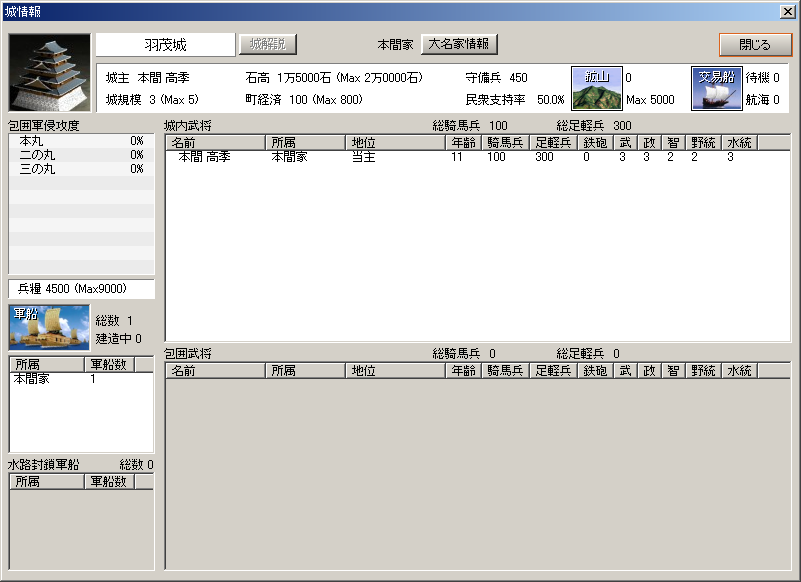The width and height of the screenshot is (801, 582).
Task: Click 足軽兵 column header in 城内武将 list
Action: (553, 143)
